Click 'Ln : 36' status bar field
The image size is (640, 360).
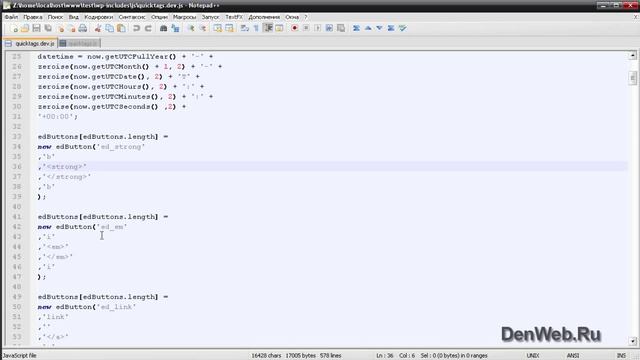[385, 356]
